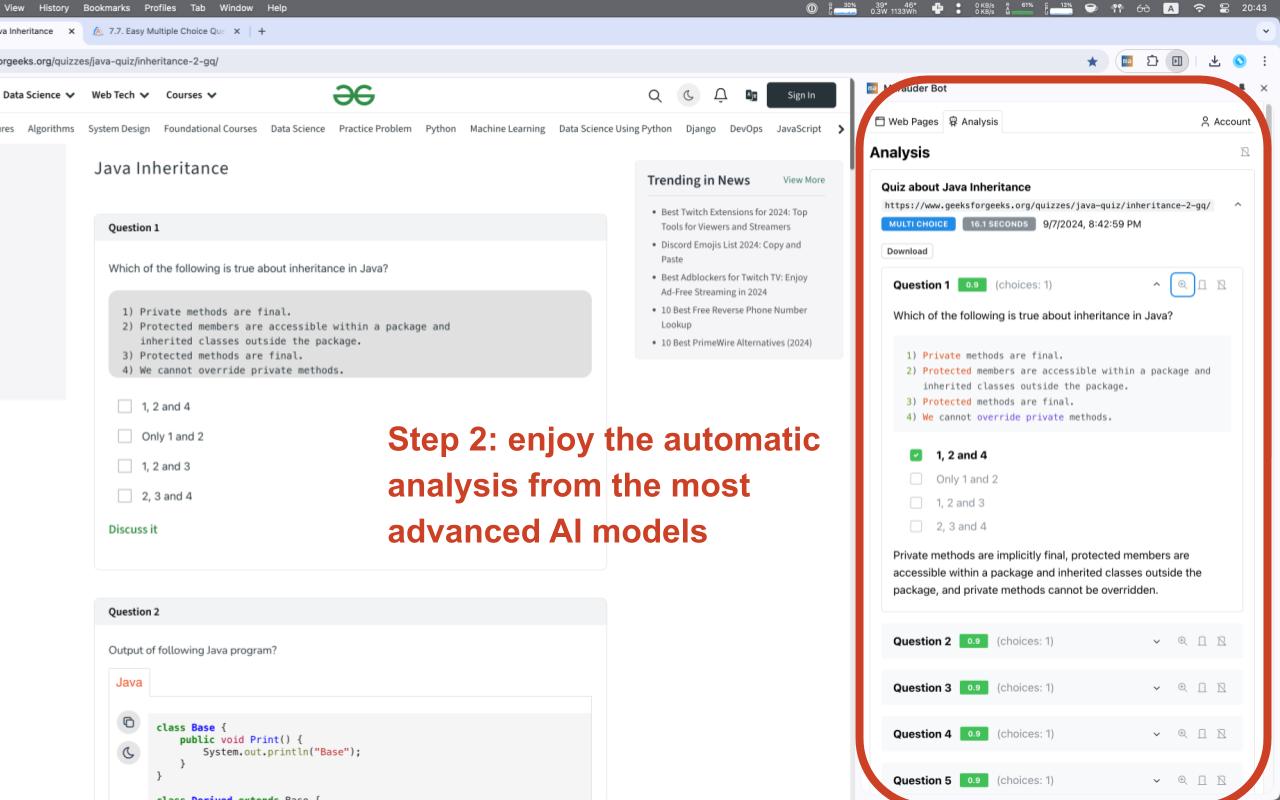Open the 'Discuss it' link under Question 1

133,529
